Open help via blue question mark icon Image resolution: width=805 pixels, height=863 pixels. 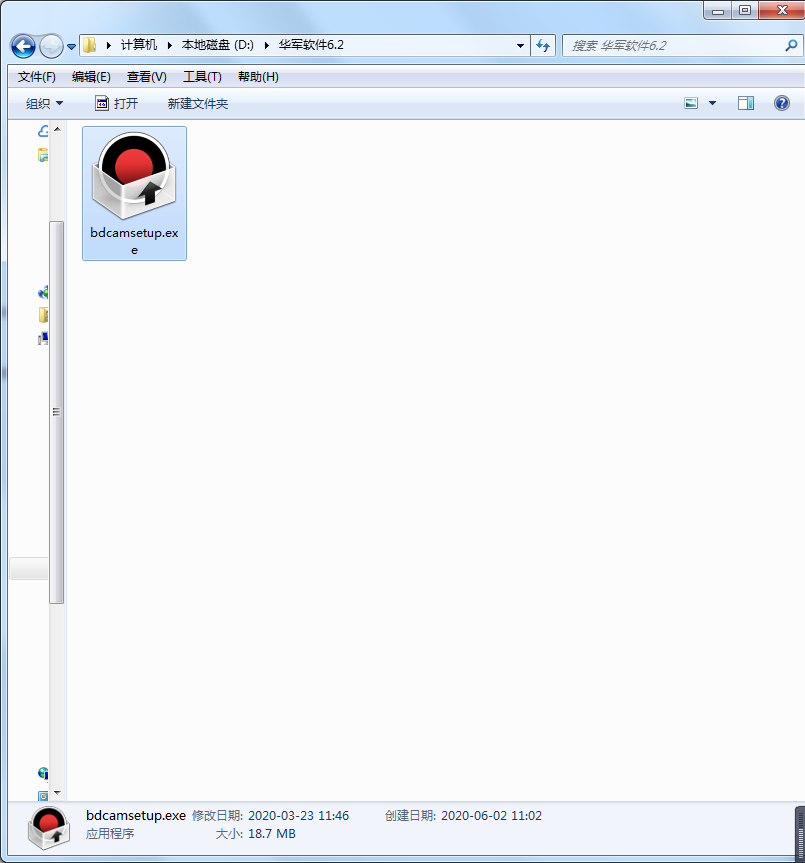(781, 103)
